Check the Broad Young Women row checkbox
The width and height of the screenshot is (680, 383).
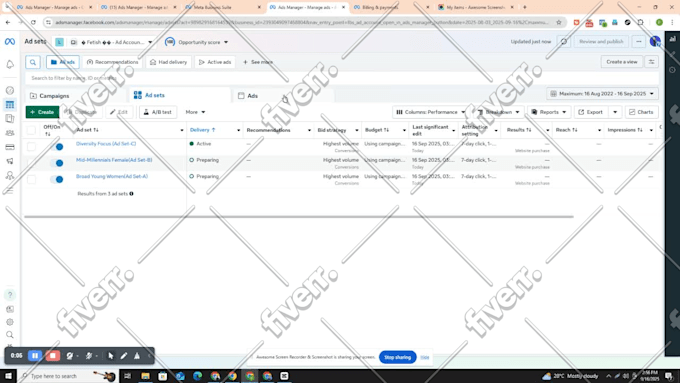31,179
